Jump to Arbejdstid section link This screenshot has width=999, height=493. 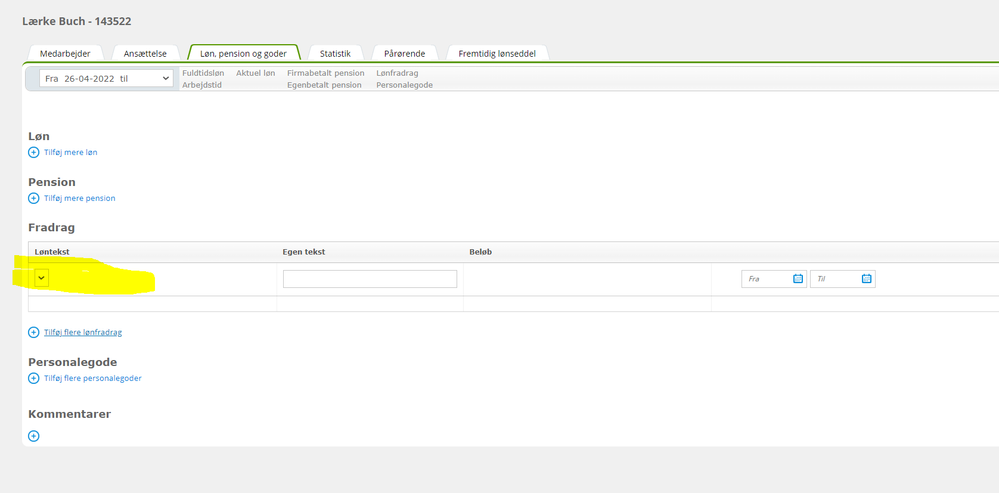202,85
